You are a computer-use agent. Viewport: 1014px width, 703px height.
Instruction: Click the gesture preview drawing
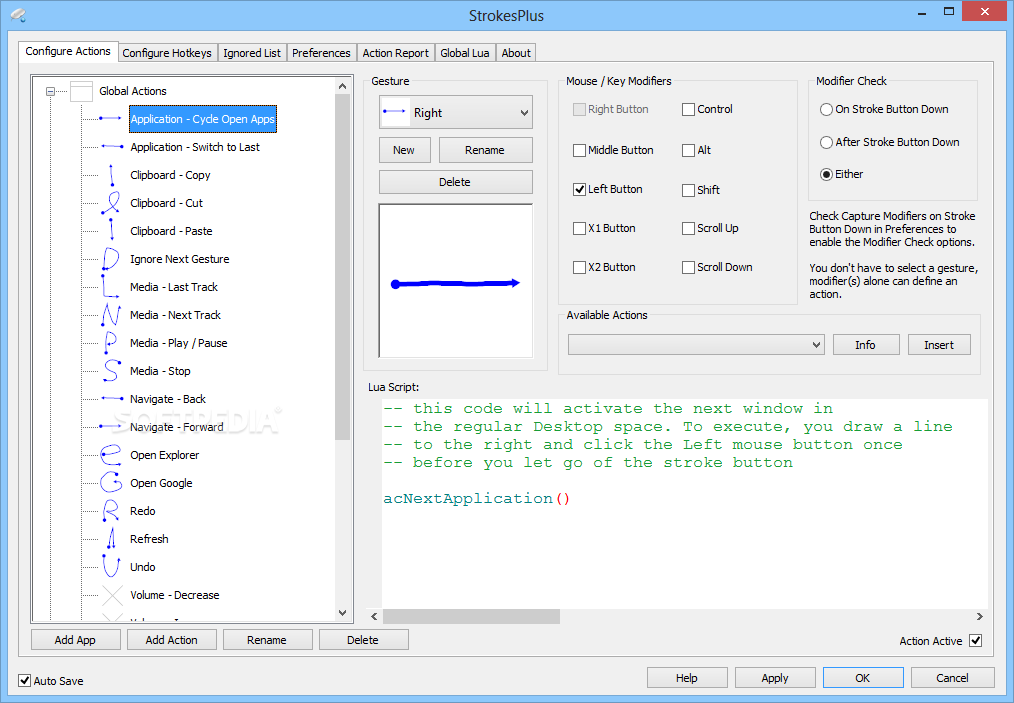(x=455, y=281)
